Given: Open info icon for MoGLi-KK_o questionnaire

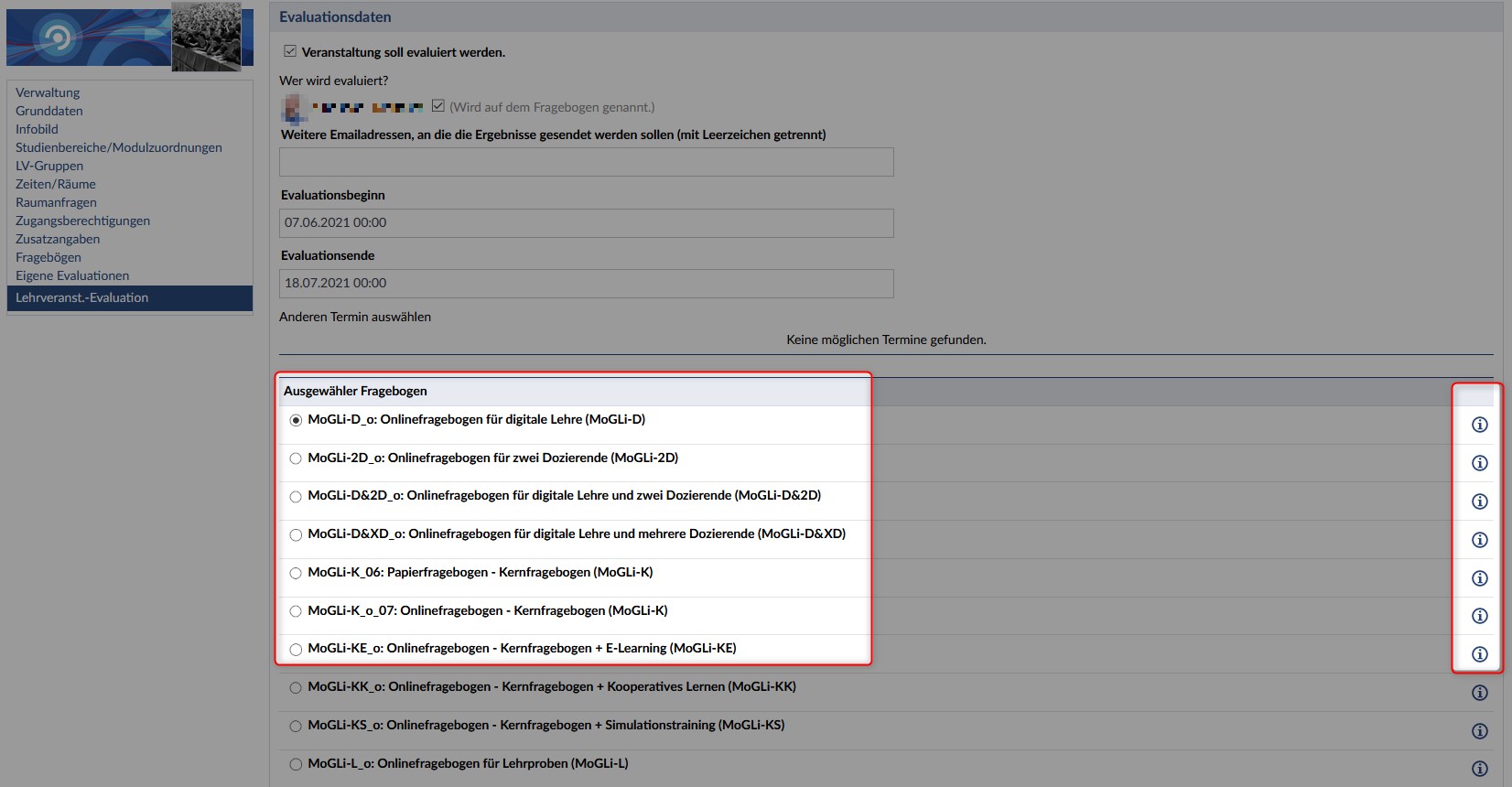Looking at the screenshot, I should pos(1479,693).
